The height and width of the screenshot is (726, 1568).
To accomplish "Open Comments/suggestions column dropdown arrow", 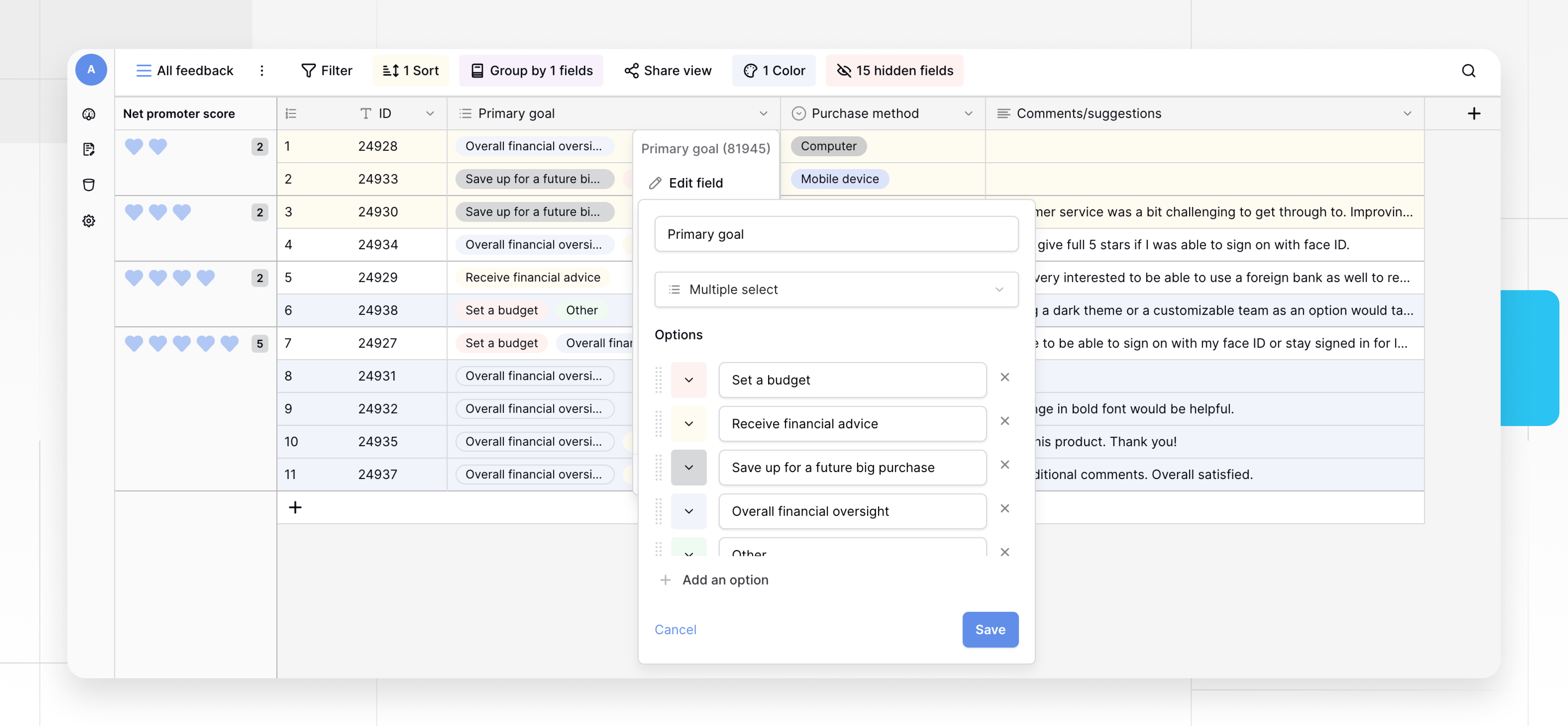I will tap(1407, 113).
